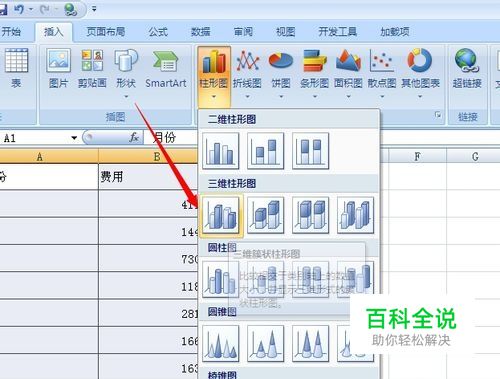Screen dimensions: 500x379
Task: Choose 2D stacked column chart thumbnail
Action: pyautogui.click(x=265, y=151)
